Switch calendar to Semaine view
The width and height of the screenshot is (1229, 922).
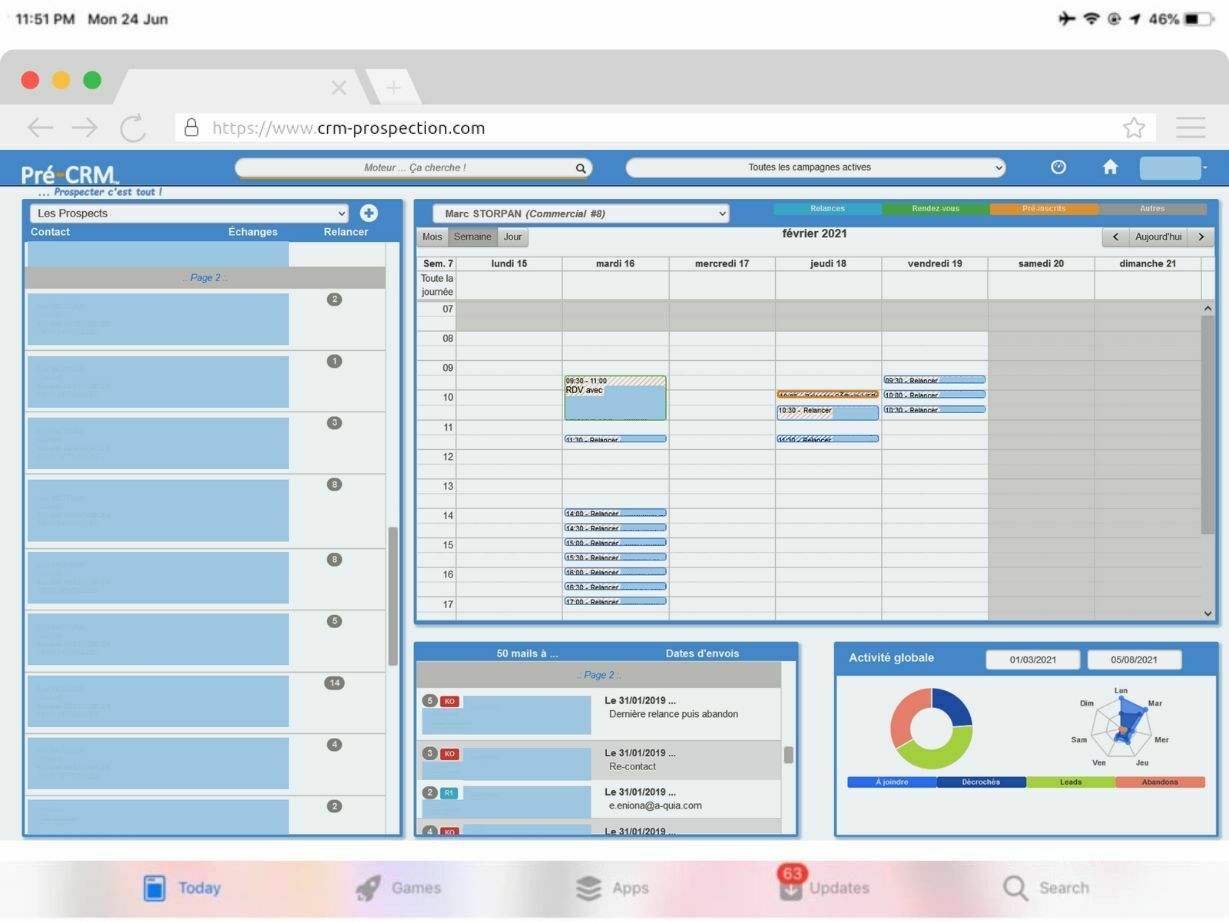click(x=473, y=237)
